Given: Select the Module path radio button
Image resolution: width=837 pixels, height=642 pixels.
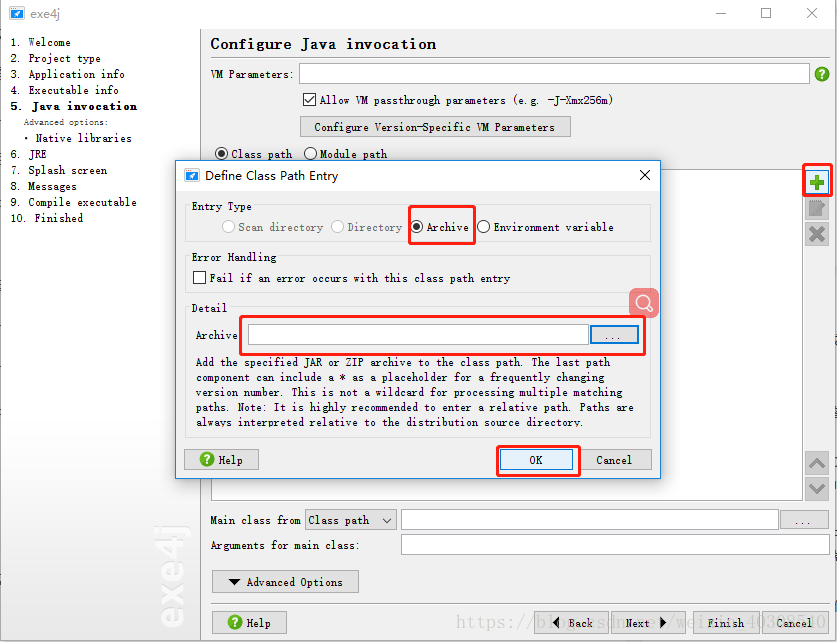Looking at the screenshot, I should [310, 154].
